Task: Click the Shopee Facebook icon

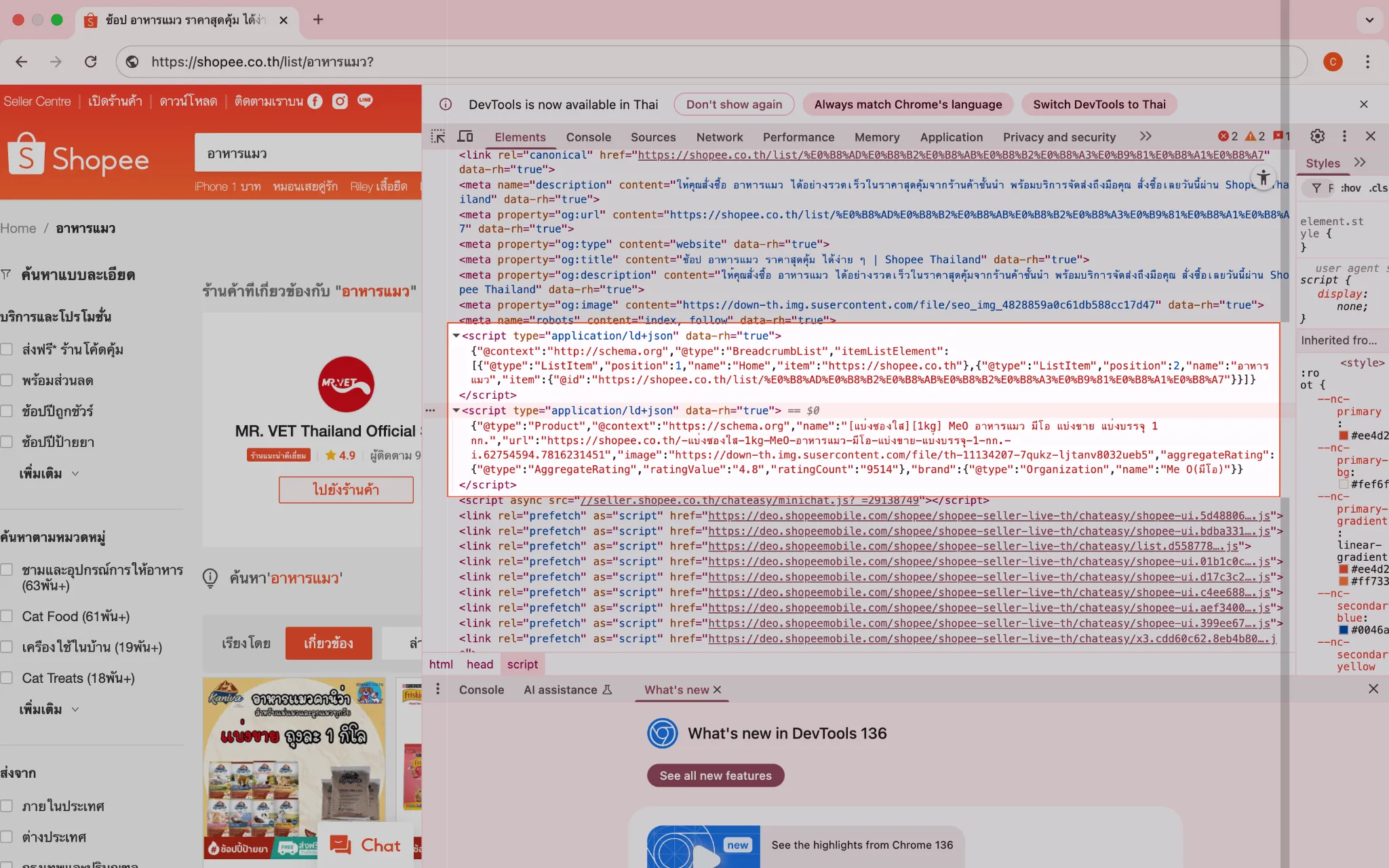Action: pos(315,101)
